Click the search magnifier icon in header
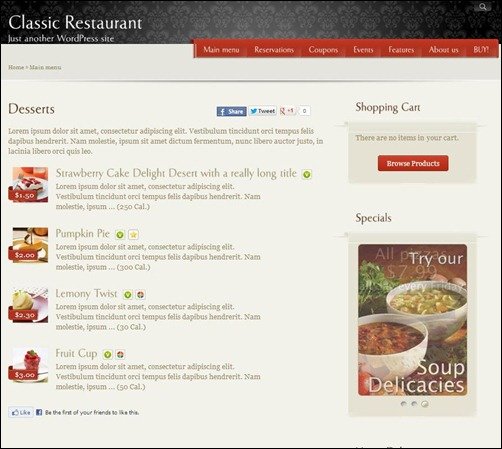The image size is (502, 449). click(x=483, y=7)
